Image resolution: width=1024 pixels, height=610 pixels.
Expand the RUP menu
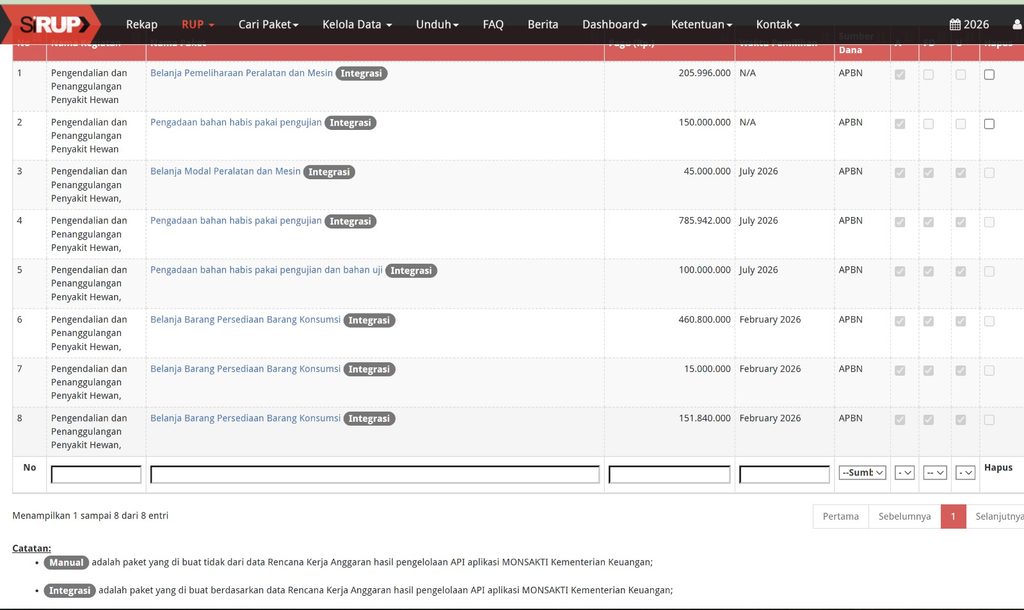click(197, 24)
